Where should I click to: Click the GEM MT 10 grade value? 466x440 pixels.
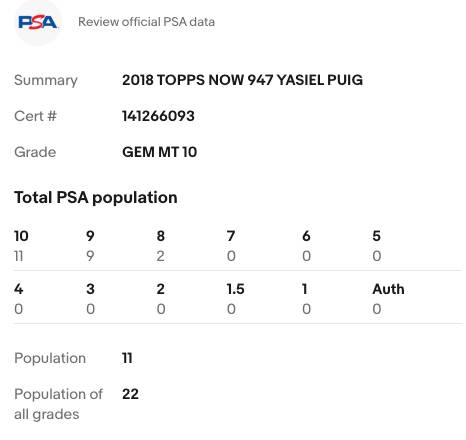coord(159,152)
